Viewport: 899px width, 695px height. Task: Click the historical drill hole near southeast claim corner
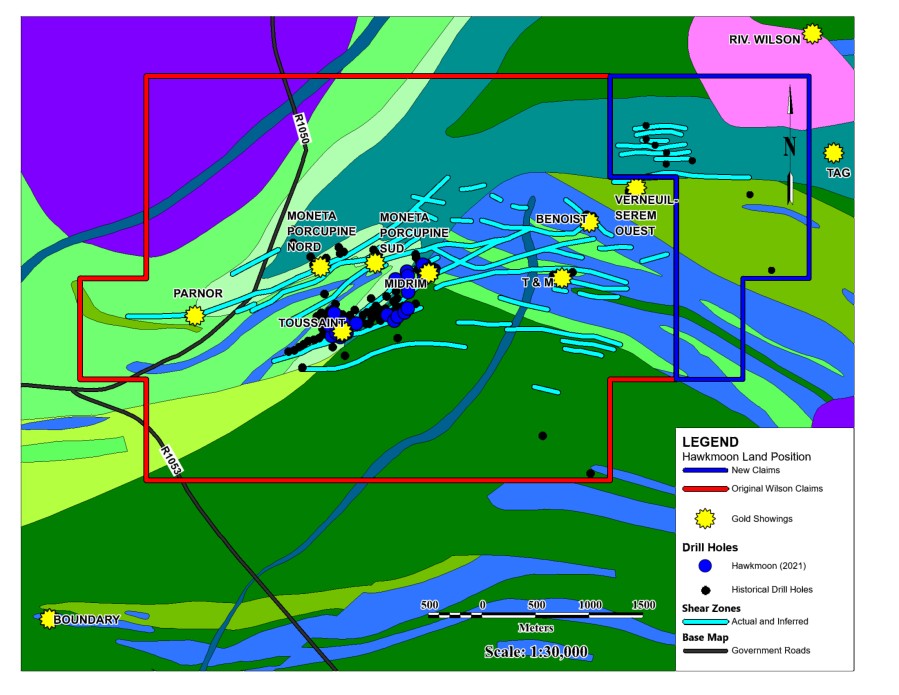tap(591, 473)
